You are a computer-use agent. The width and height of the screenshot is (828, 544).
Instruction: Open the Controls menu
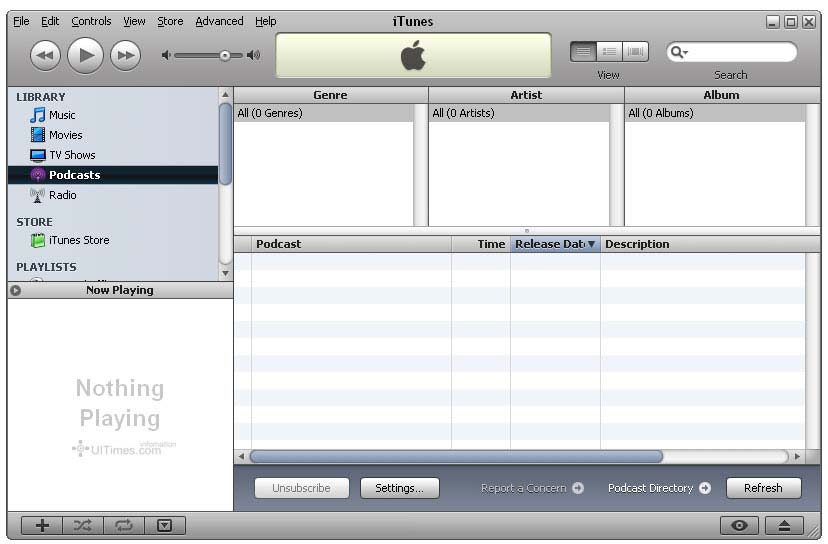point(91,21)
